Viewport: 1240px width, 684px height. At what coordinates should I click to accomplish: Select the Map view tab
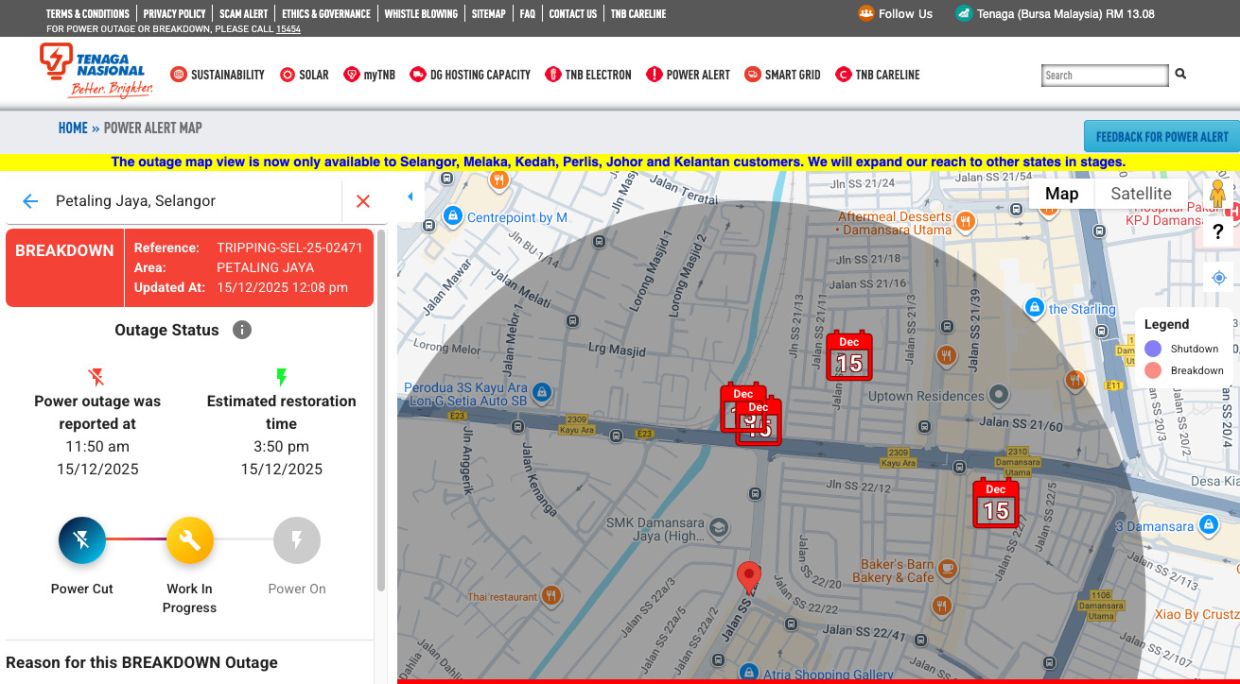[1062, 193]
